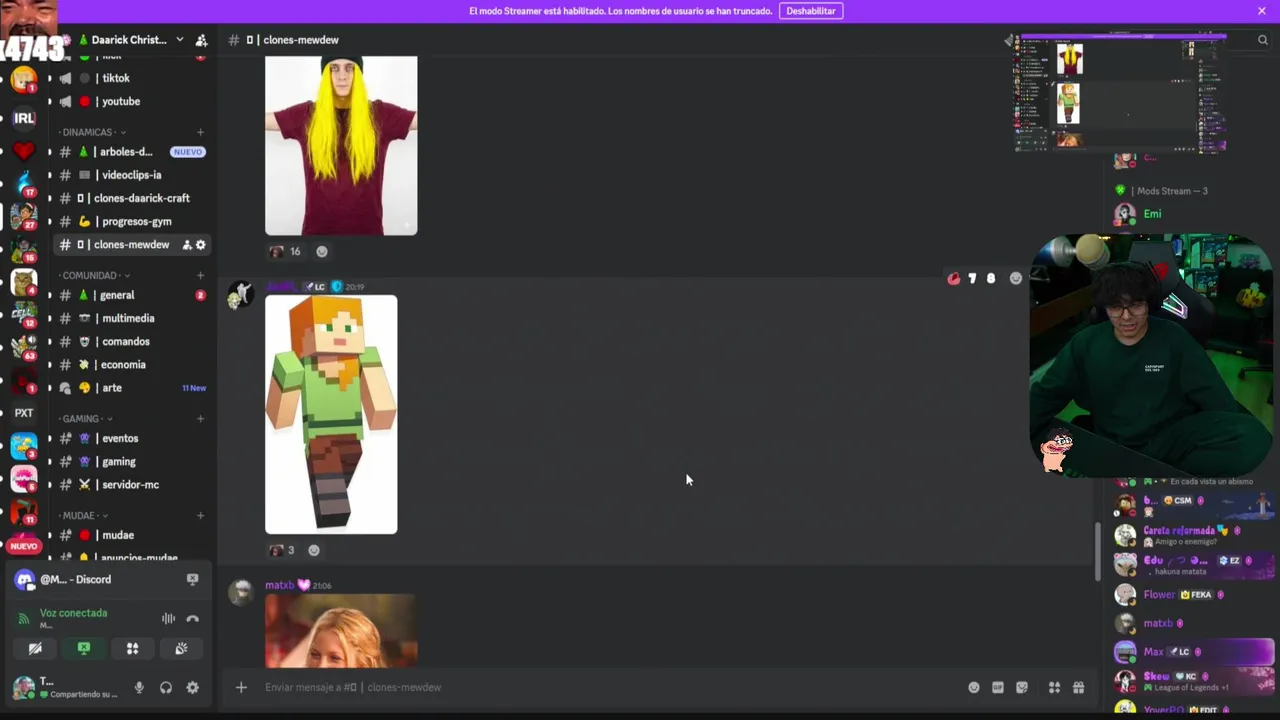Open the eventos channel

[x=130, y=438]
